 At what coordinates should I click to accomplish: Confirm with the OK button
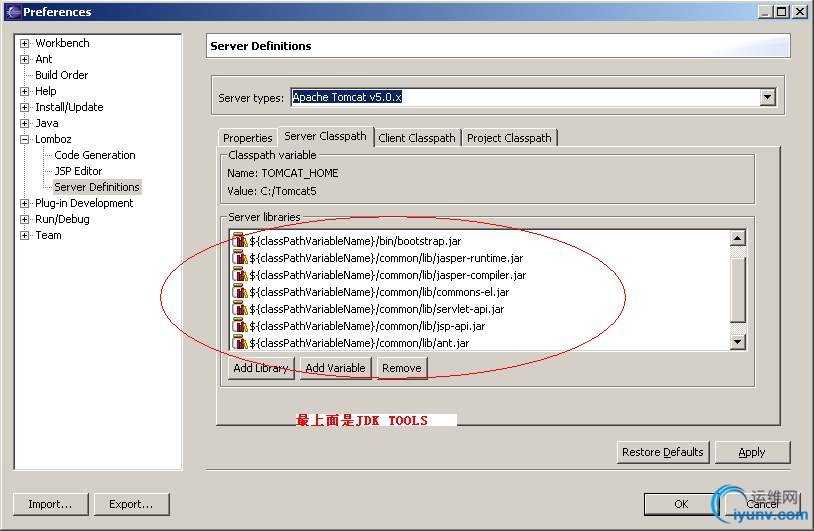tap(681, 504)
